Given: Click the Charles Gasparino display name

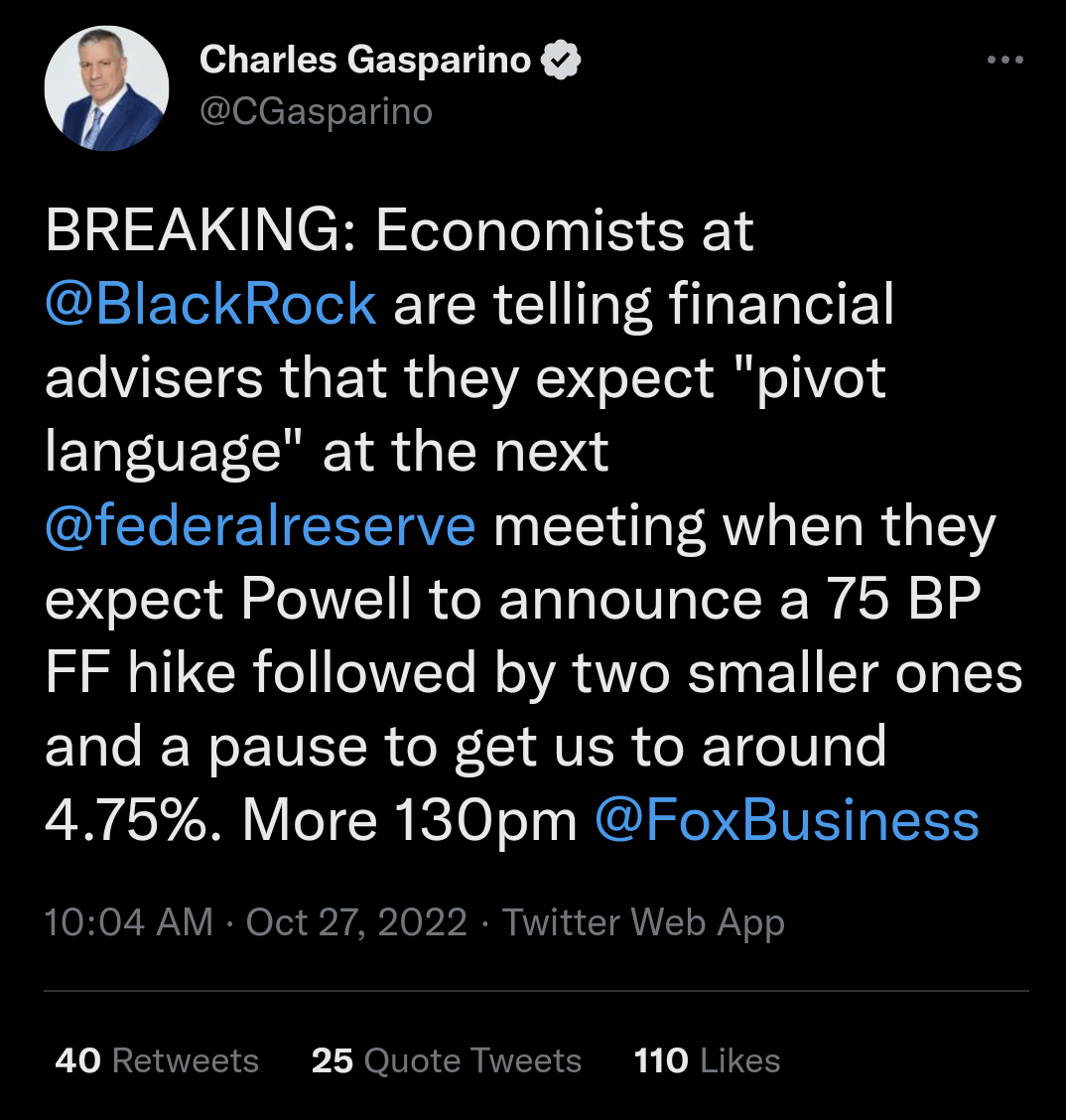Looking at the screenshot, I should 365,61.
